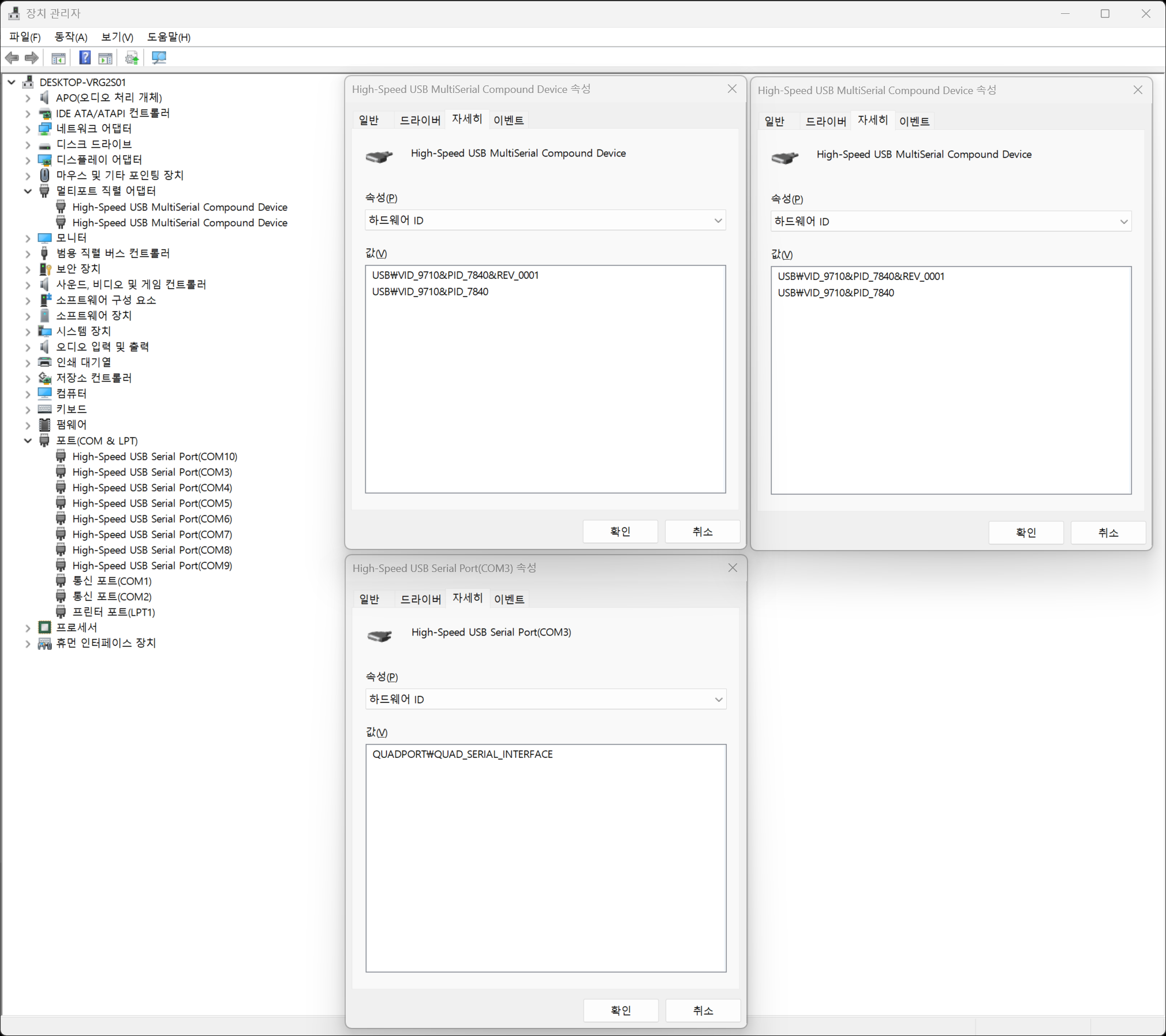
Task: Click the update device driver icon
Action: coord(132,58)
